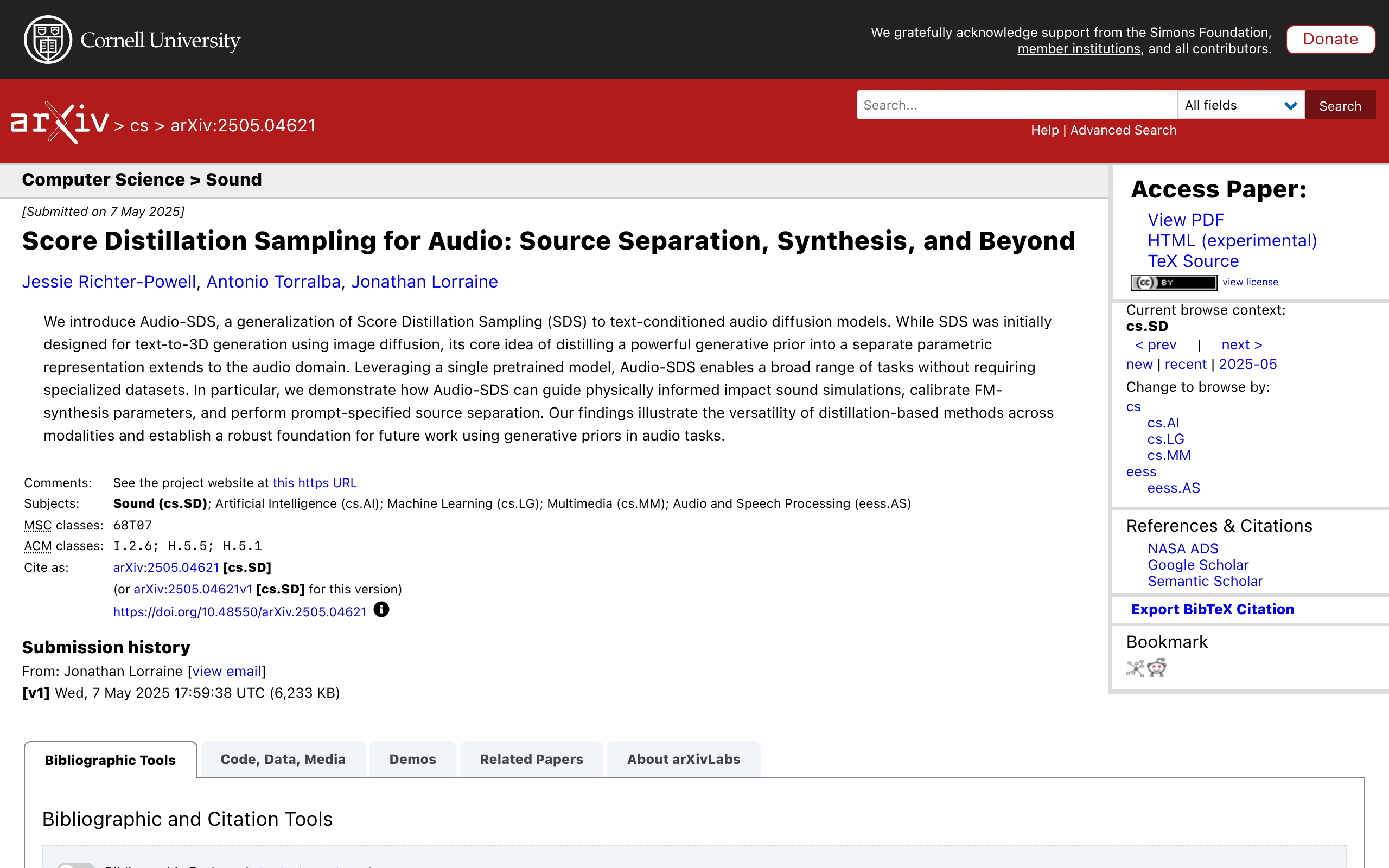Open Semantic Scholar citations
This screenshot has height=868, width=1389.
(1205, 582)
